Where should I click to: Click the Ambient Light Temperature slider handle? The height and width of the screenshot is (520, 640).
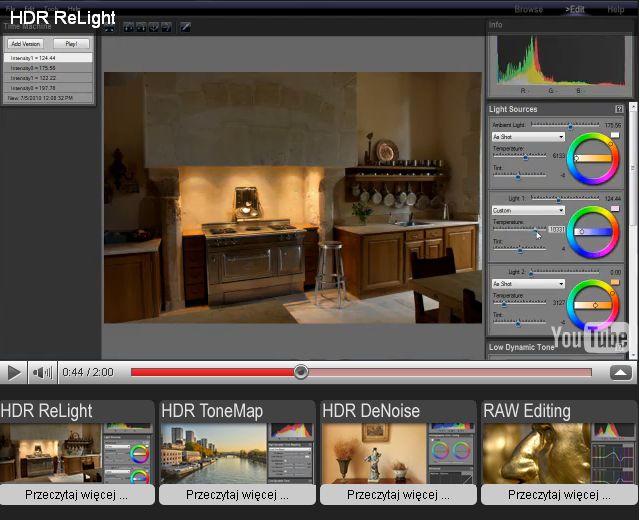point(526,157)
